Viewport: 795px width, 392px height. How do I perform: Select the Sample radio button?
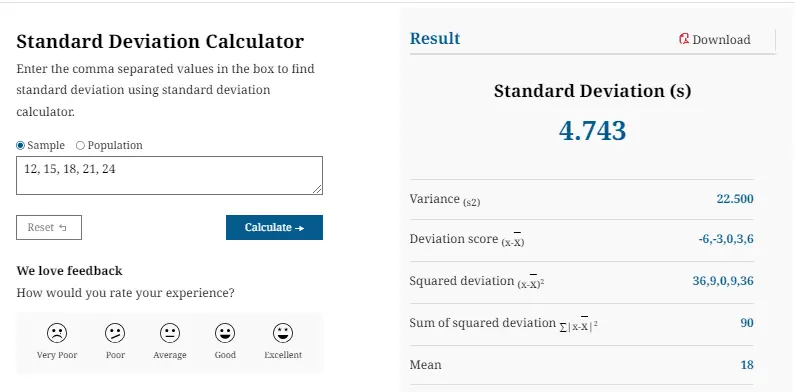(x=20, y=146)
